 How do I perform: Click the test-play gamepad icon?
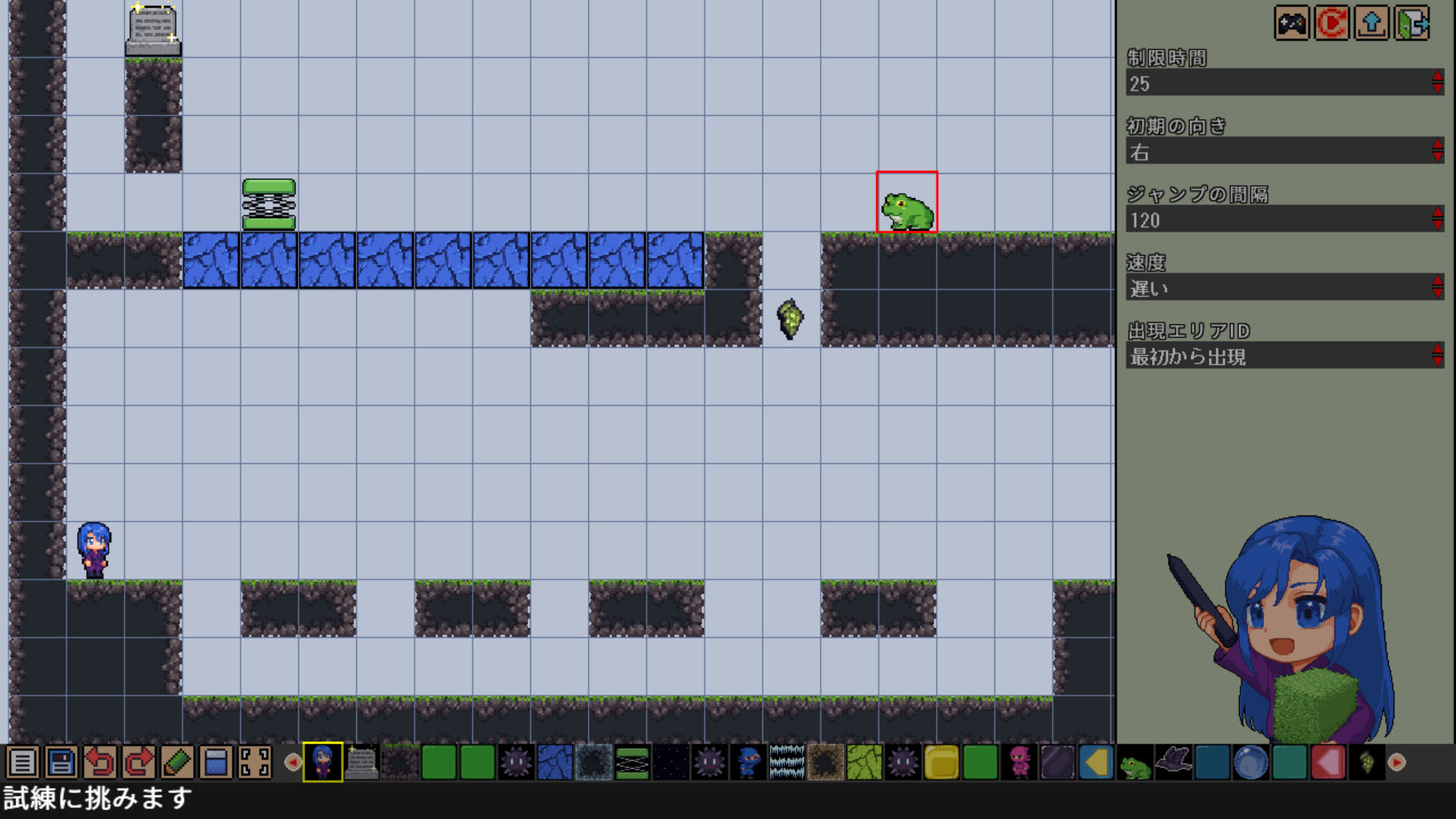pyautogui.click(x=1291, y=24)
